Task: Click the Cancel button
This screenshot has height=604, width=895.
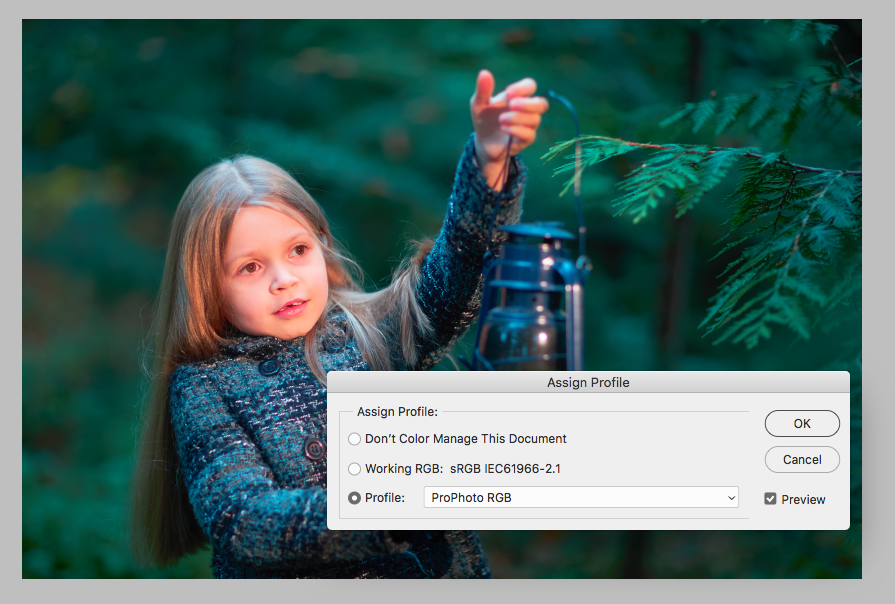Action: [802, 460]
